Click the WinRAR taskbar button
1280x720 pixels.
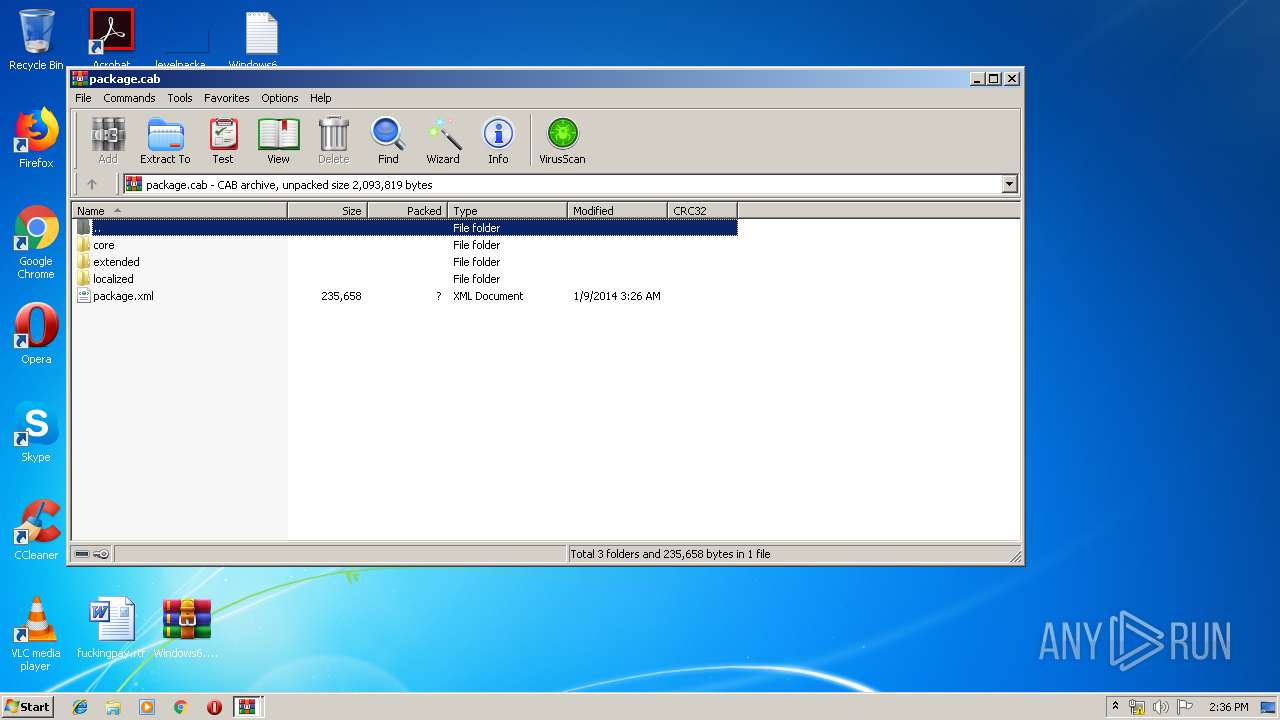coord(247,707)
